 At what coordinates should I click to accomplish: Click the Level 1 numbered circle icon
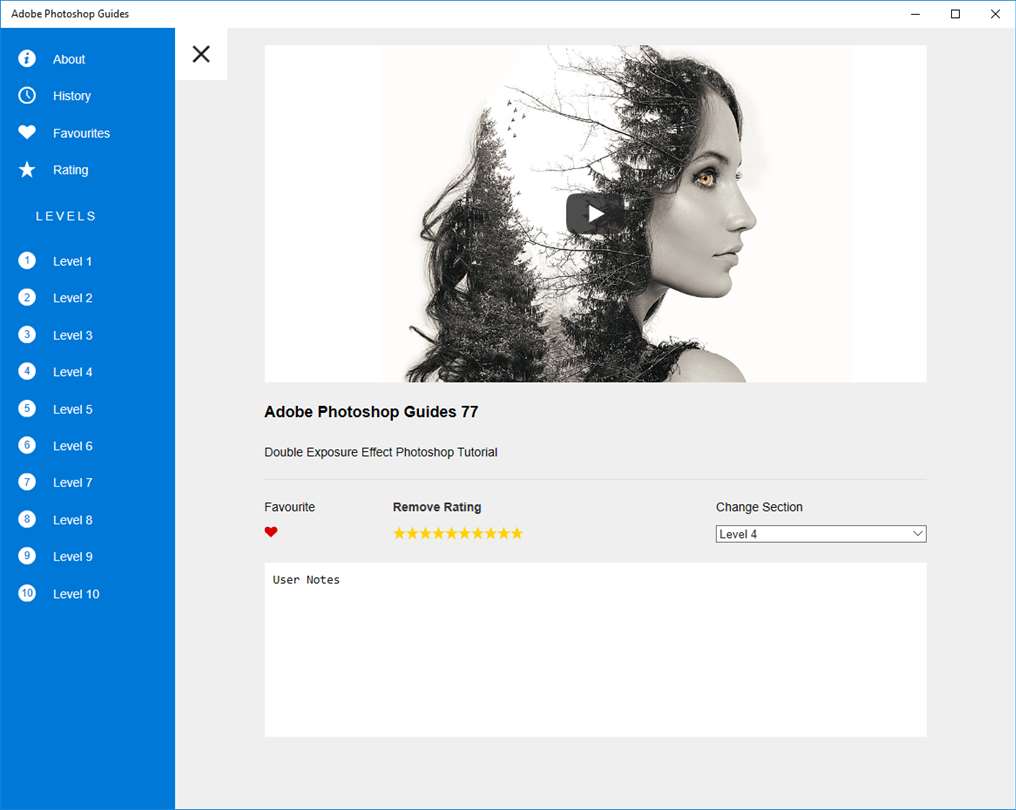27,260
